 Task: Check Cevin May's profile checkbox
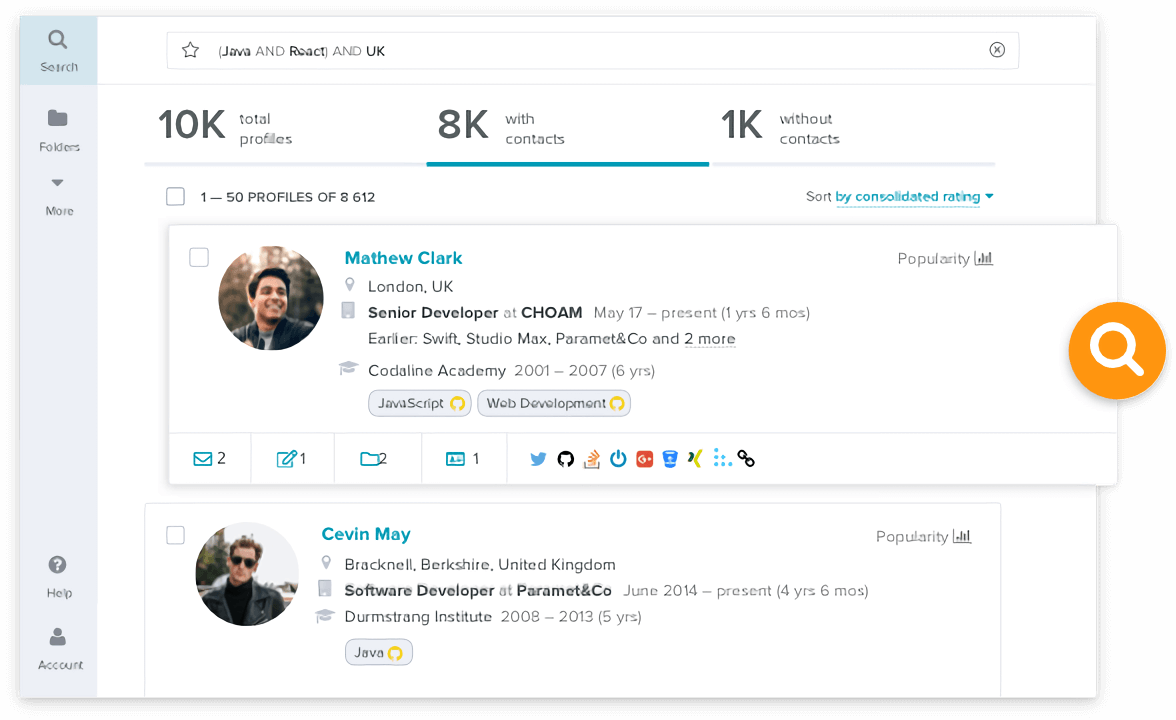[175, 535]
